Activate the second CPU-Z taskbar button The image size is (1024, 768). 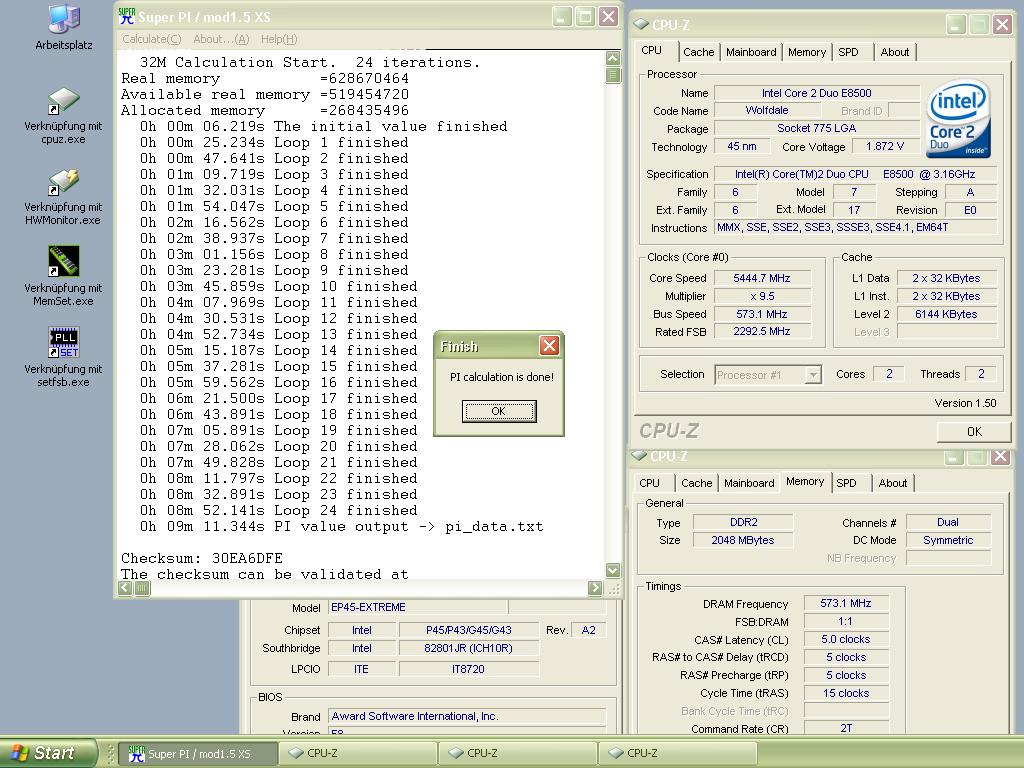[x=518, y=754]
